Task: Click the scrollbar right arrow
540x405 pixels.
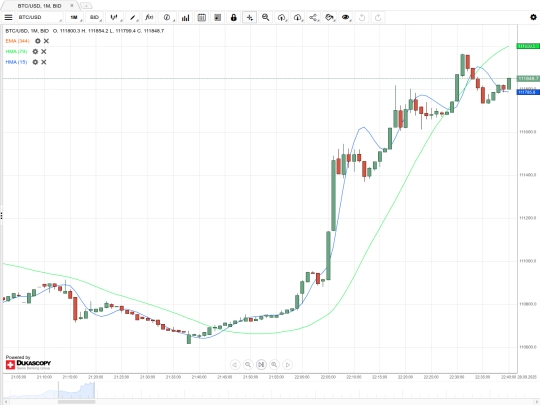Action: (x=537, y=402)
